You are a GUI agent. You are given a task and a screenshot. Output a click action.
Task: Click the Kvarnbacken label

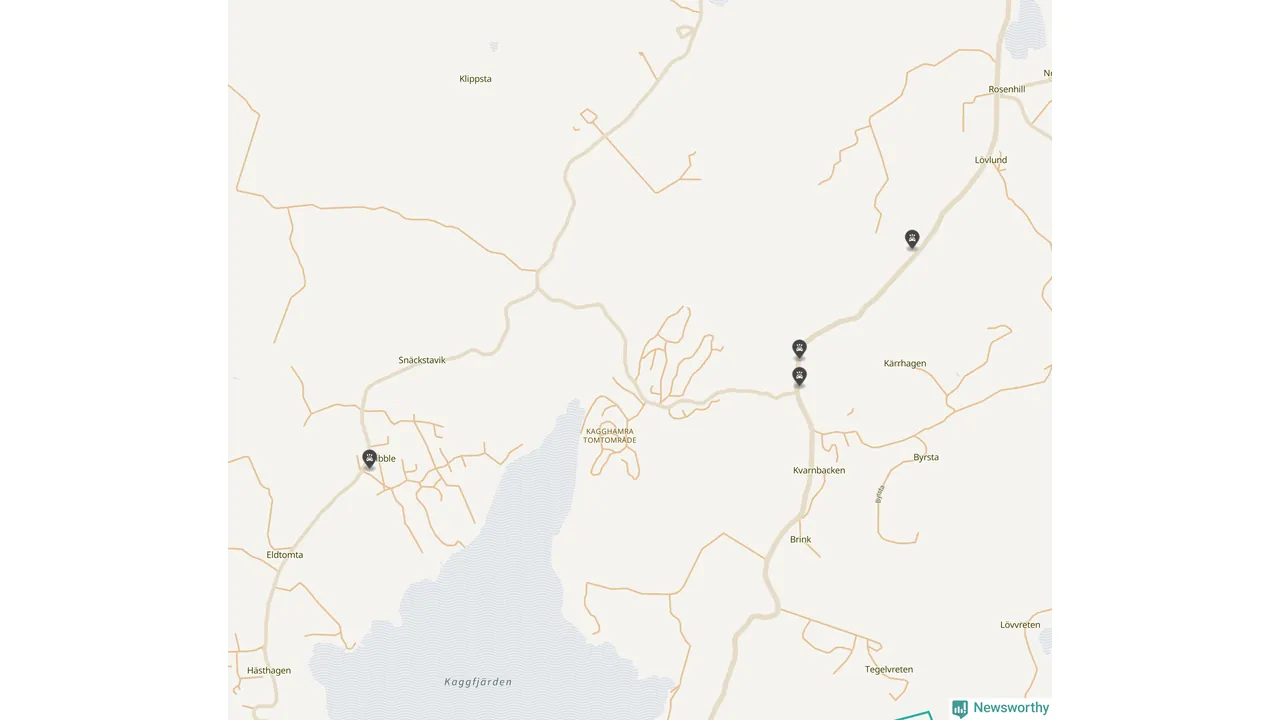(819, 470)
